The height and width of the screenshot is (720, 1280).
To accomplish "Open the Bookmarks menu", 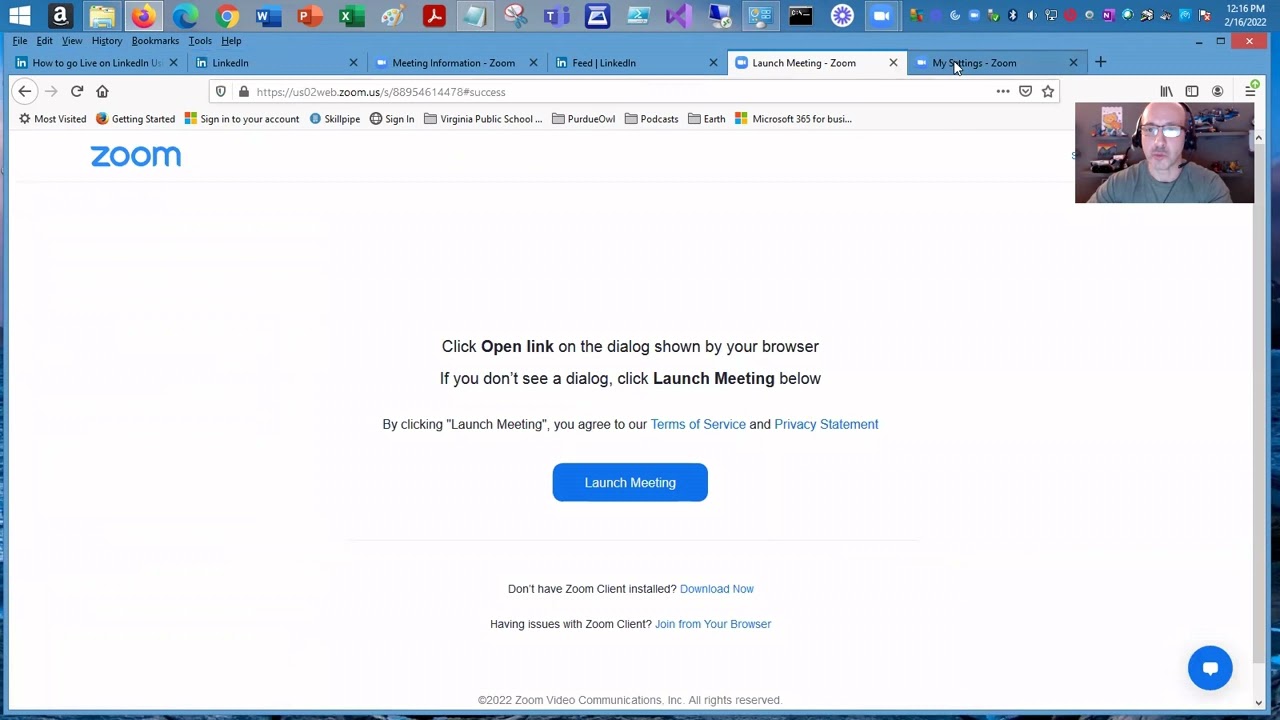I will 155,41.
